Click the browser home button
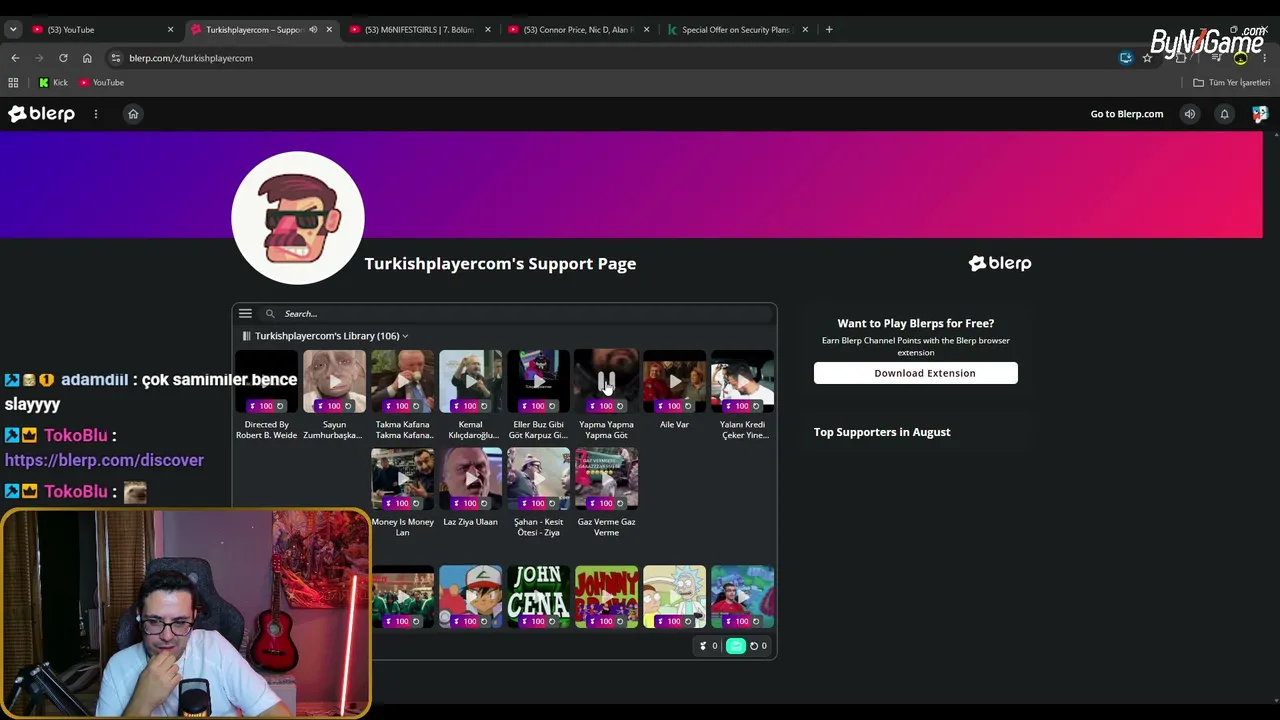The image size is (1280, 720). (87, 58)
